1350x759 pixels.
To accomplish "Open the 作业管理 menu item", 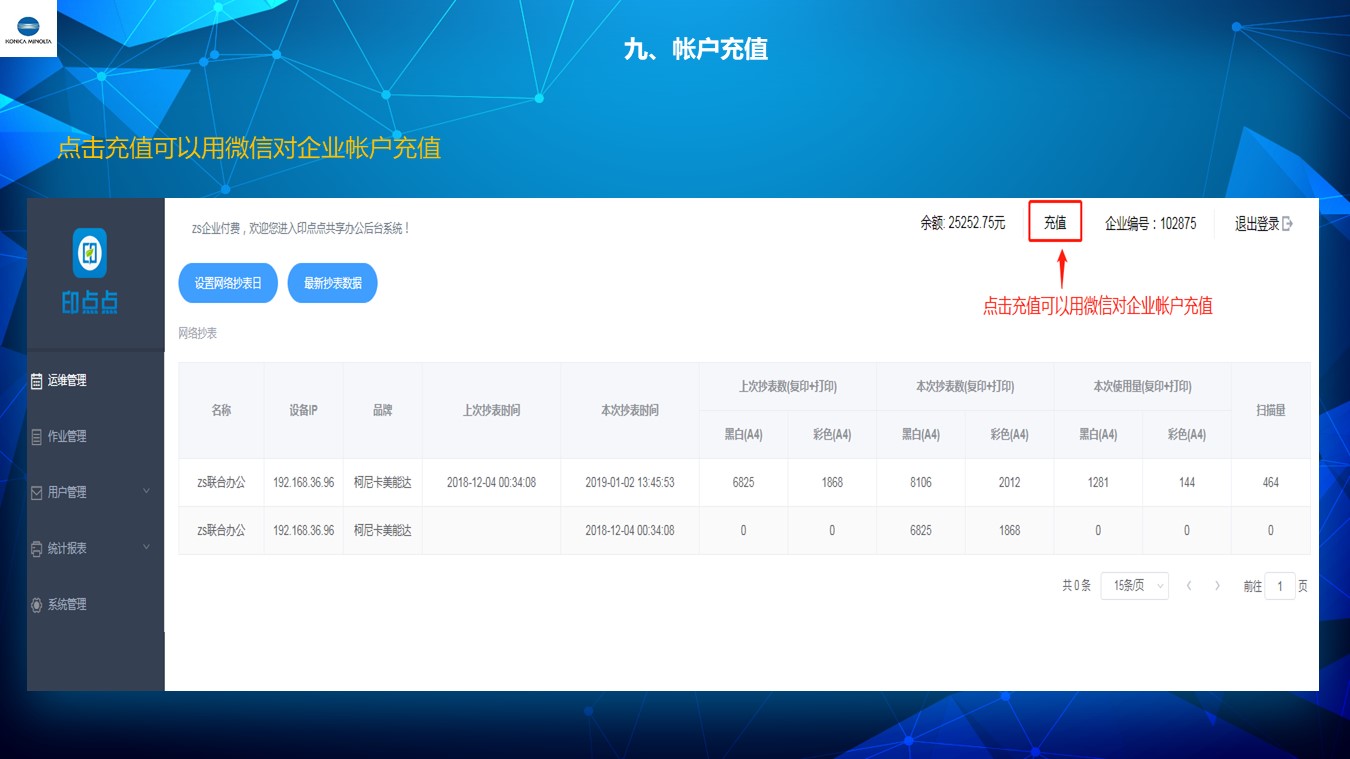I will pos(67,437).
